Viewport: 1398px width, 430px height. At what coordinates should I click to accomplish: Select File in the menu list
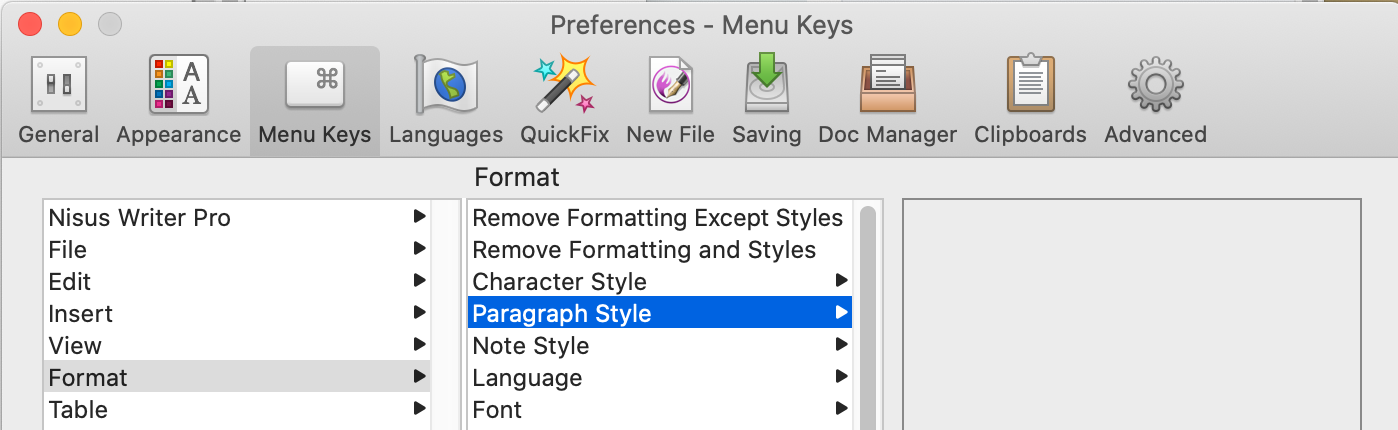point(68,250)
